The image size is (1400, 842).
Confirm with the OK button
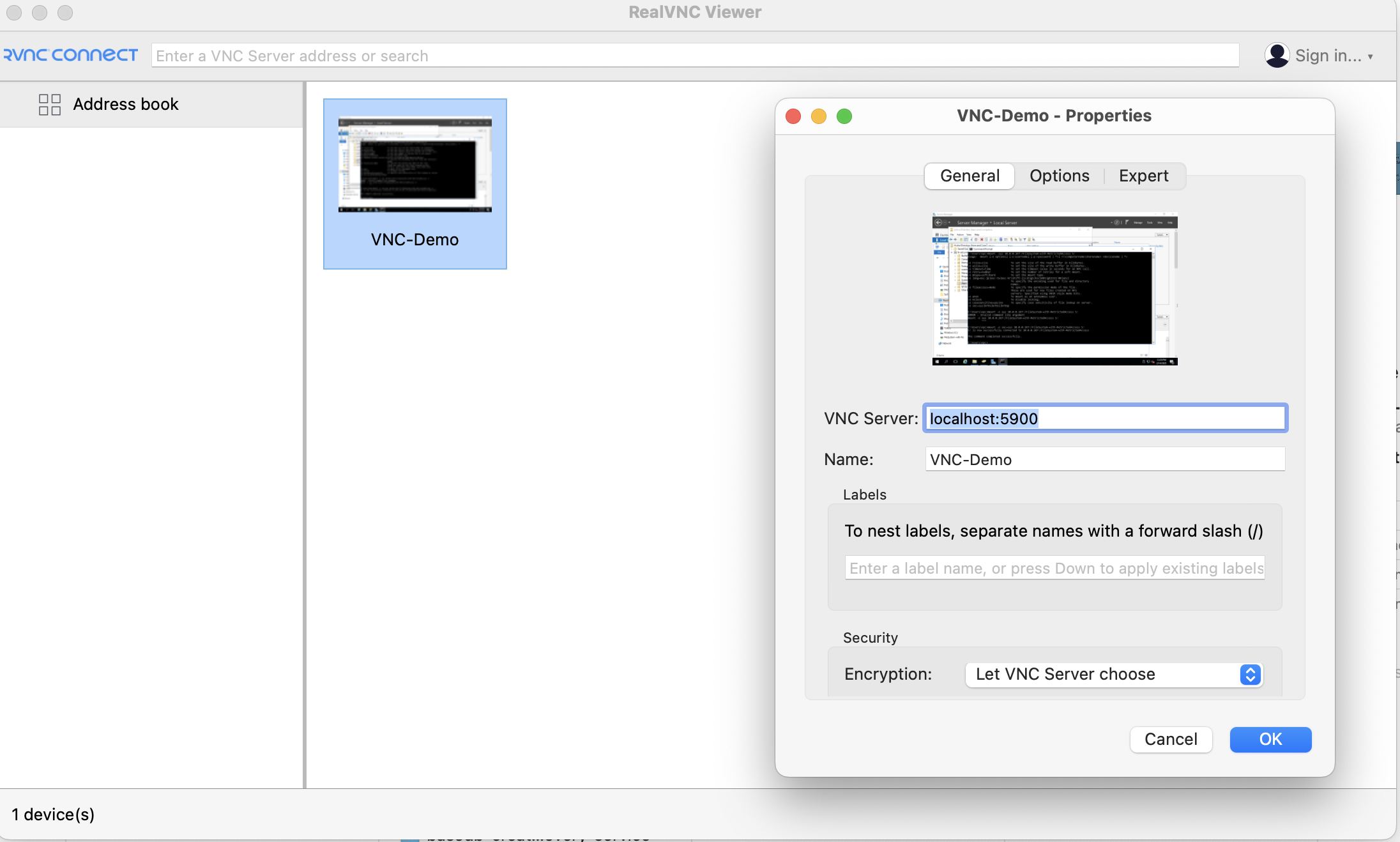pyautogui.click(x=1270, y=739)
